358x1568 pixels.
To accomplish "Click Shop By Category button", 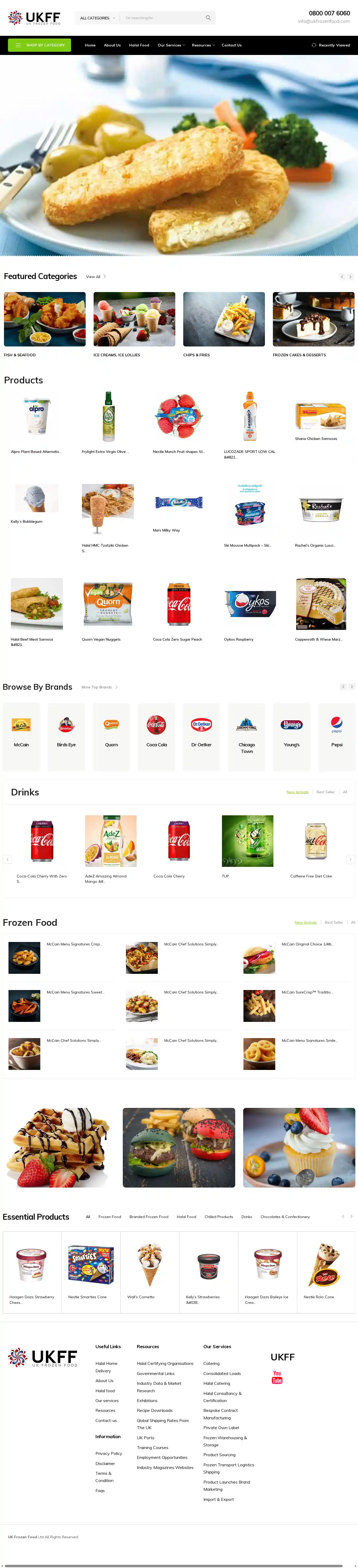I will point(40,45).
